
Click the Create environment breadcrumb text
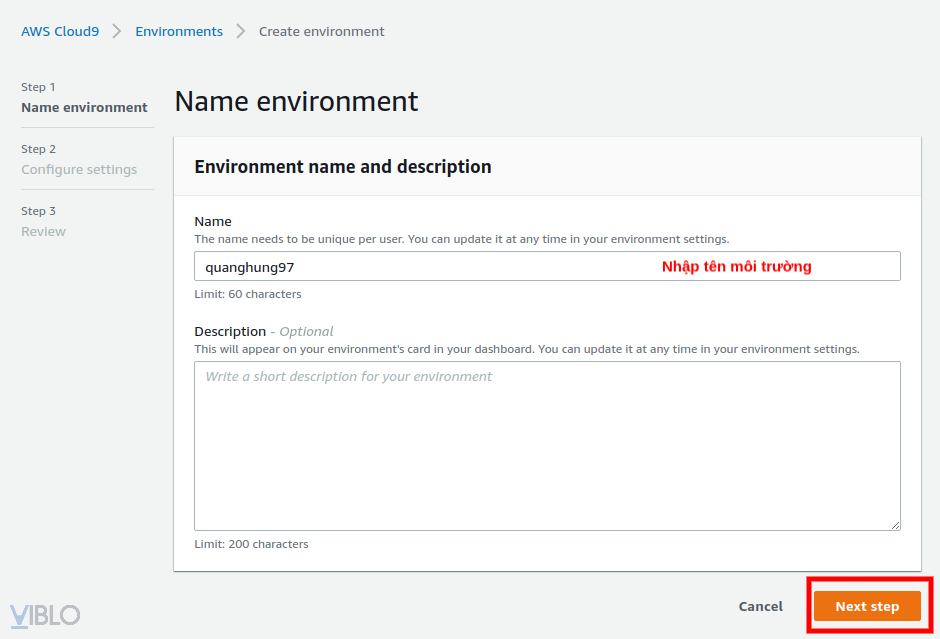(x=321, y=31)
